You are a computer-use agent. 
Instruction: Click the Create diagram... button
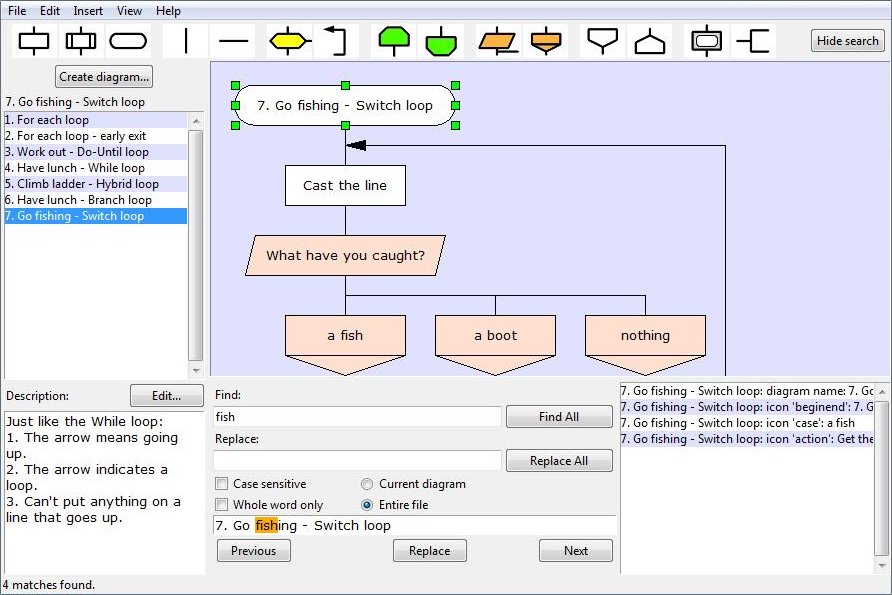[x=104, y=77]
